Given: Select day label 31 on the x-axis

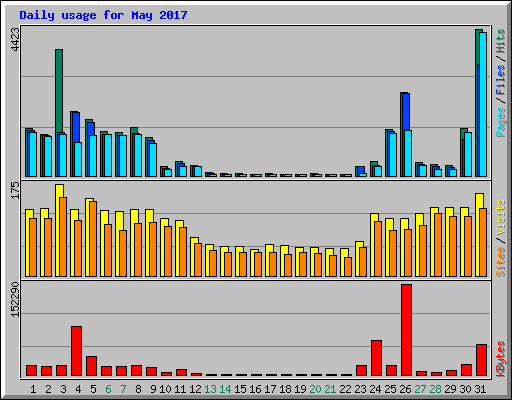Looking at the screenshot, I should point(480,389).
